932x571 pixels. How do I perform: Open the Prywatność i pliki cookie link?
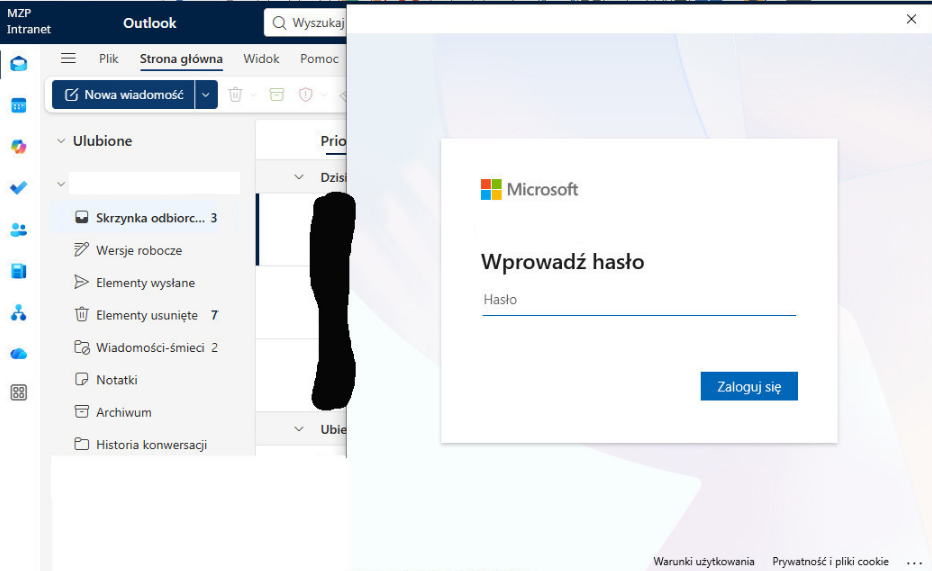point(830,561)
